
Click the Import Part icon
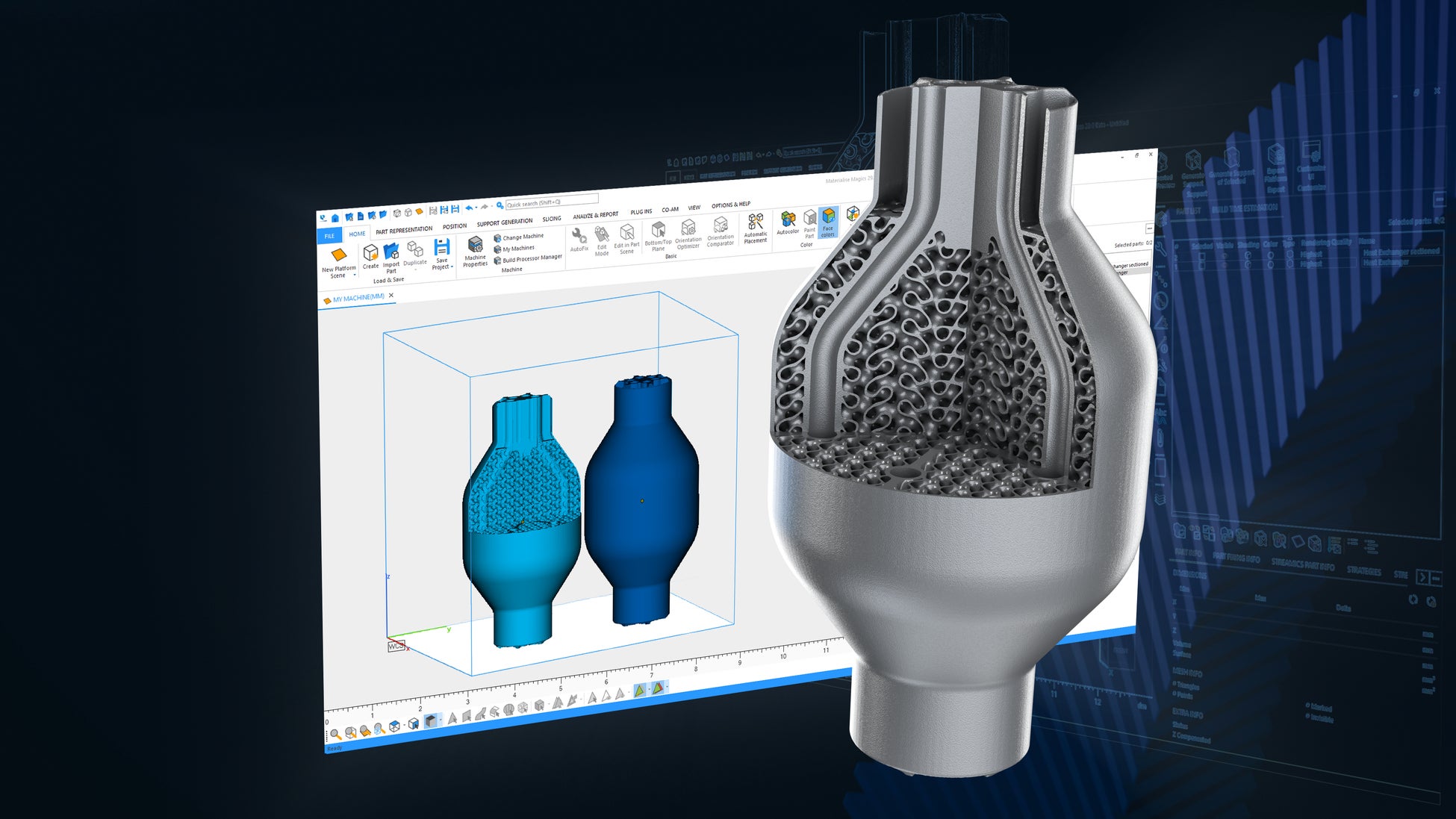pyautogui.click(x=391, y=252)
